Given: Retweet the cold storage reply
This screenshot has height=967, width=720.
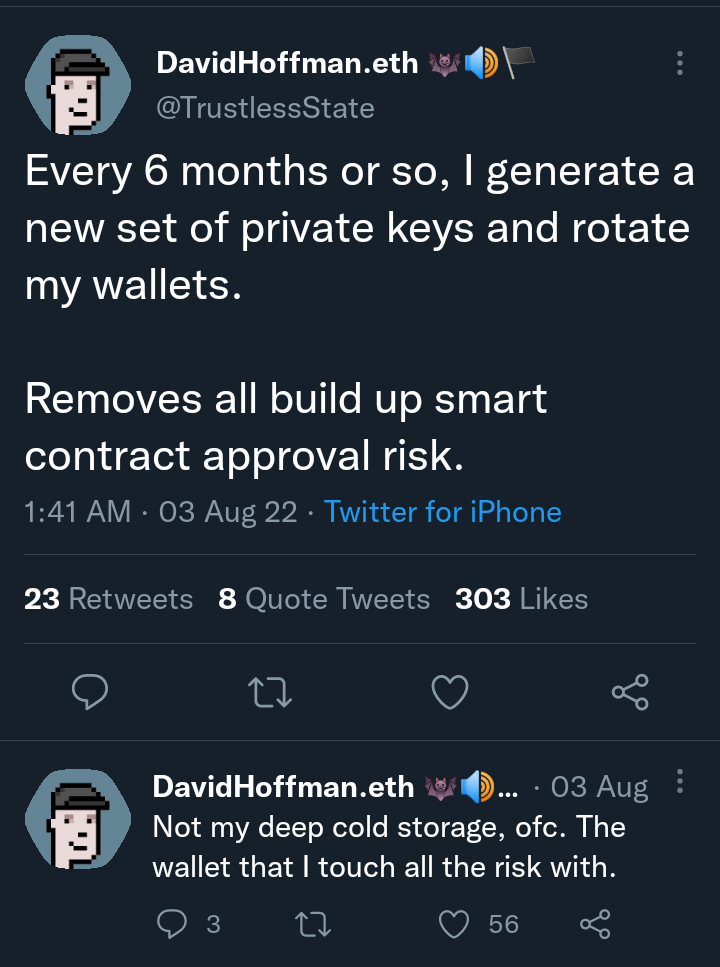Looking at the screenshot, I should 317,924.
